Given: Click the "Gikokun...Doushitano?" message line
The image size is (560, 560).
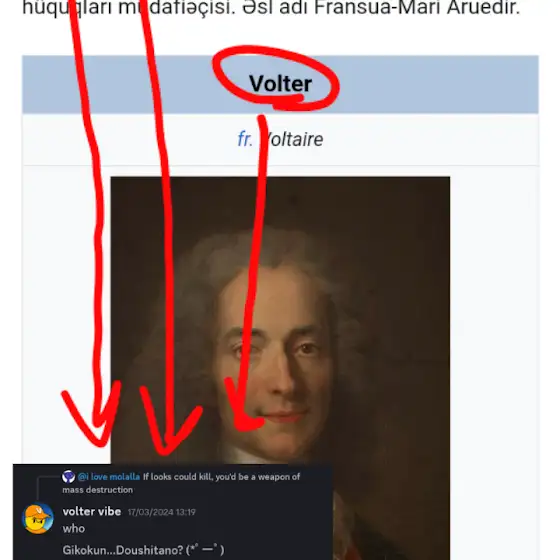Looking at the screenshot, I should 143,550.
